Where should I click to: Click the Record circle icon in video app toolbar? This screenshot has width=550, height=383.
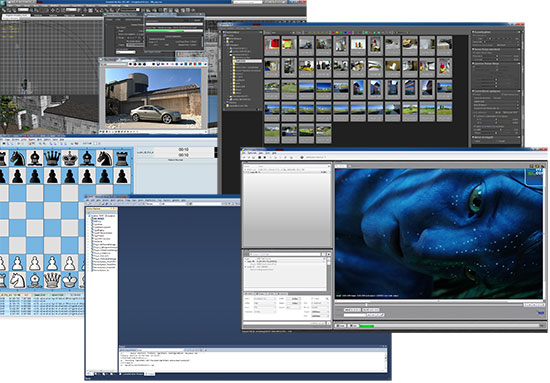[x=265, y=157]
